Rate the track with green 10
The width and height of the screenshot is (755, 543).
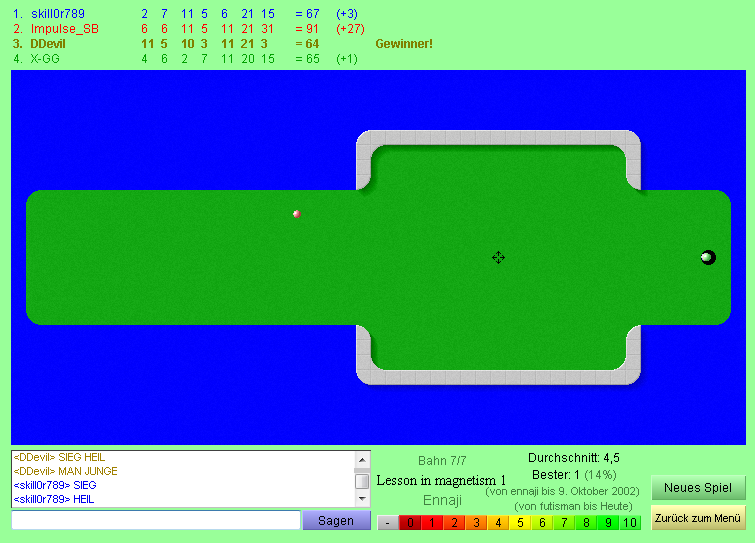pyautogui.click(x=630, y=522)
